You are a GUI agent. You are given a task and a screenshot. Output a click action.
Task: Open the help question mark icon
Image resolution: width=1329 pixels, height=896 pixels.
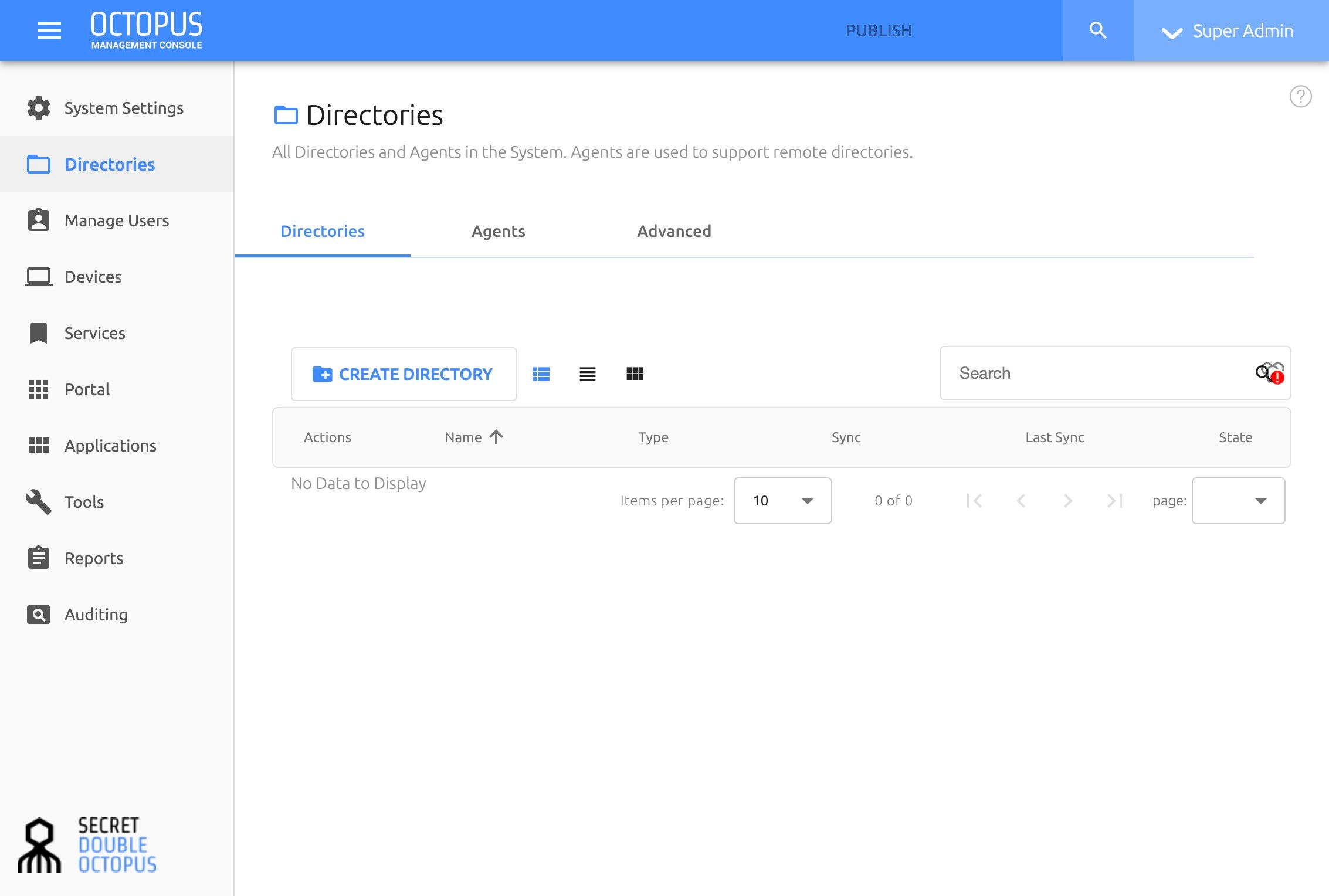click(1300, 96)
